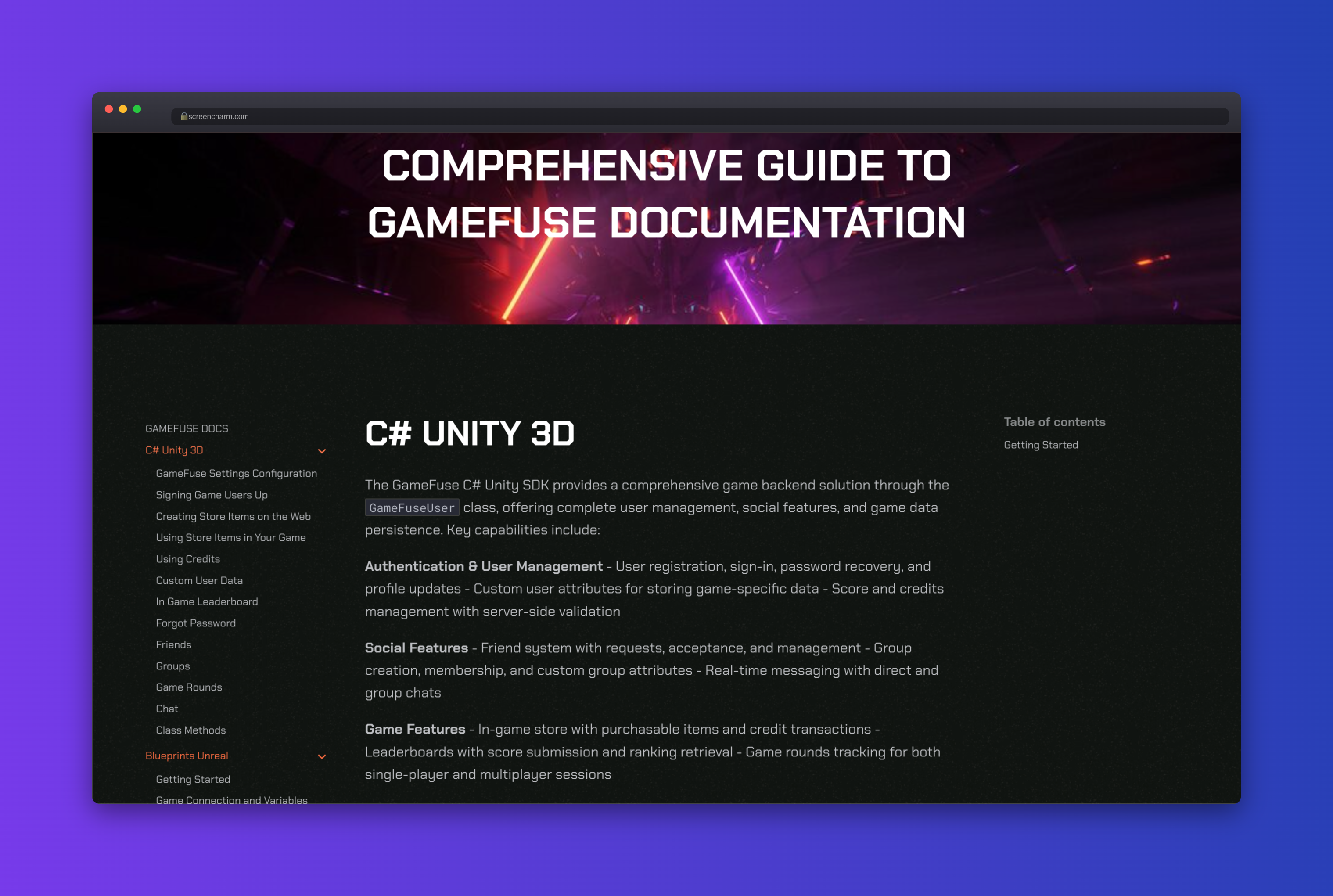Image resolution: width=1333 pixels, height=896 pixels.
Task: Click the Authentication & User Management text
Action: pos(483,566)
